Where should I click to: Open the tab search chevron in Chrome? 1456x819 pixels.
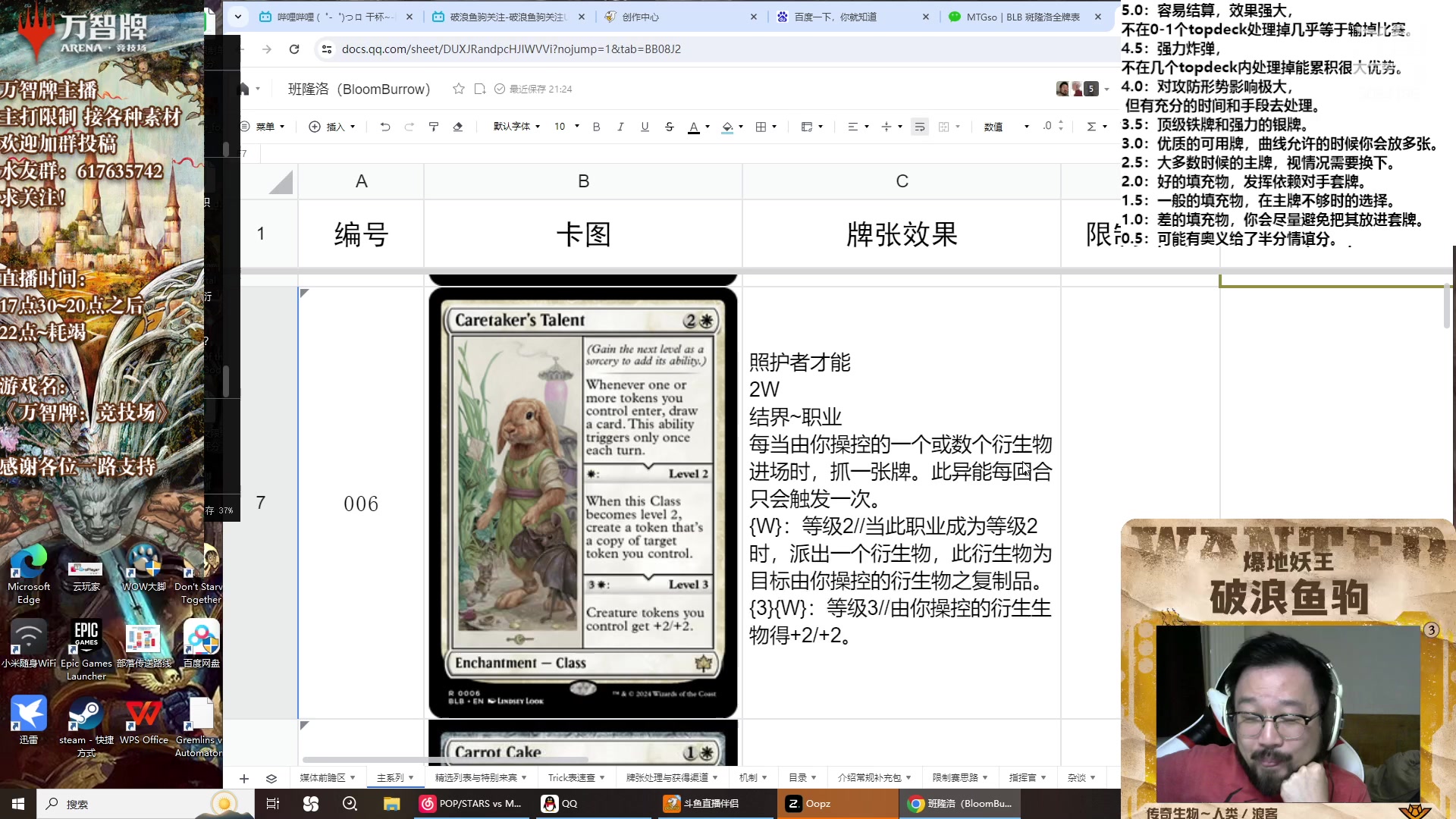click(238, 17)
